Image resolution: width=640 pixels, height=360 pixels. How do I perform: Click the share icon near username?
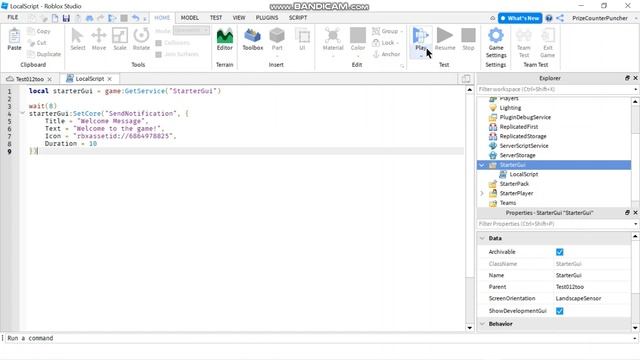[x=560, y=18]
